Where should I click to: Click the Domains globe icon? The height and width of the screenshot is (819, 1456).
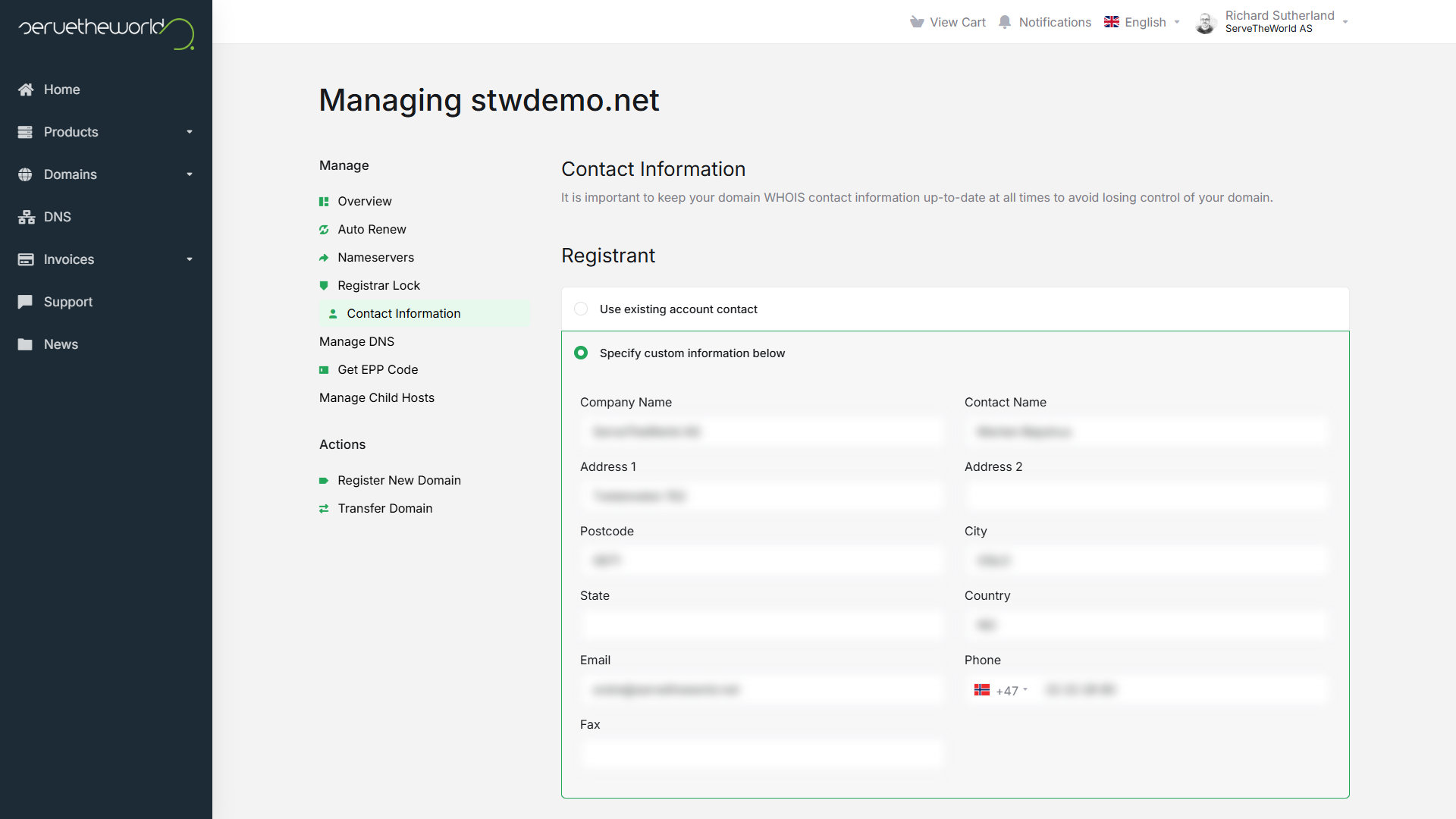[25, 174]
